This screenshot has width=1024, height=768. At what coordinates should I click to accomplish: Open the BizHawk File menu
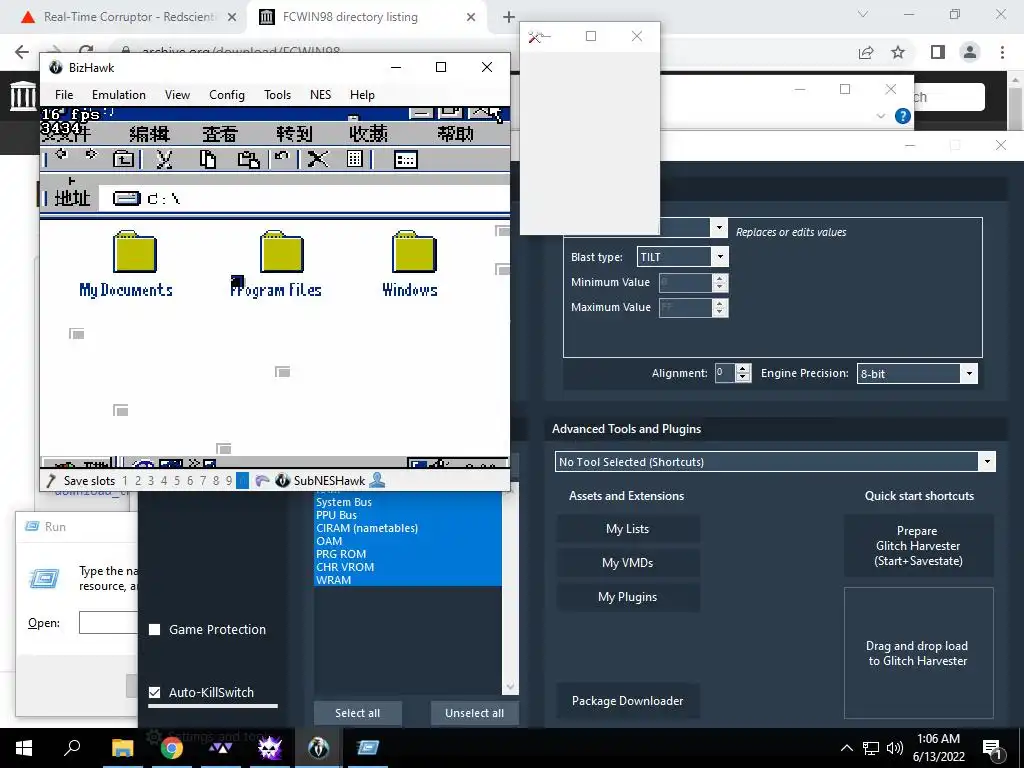pos(64,95)
